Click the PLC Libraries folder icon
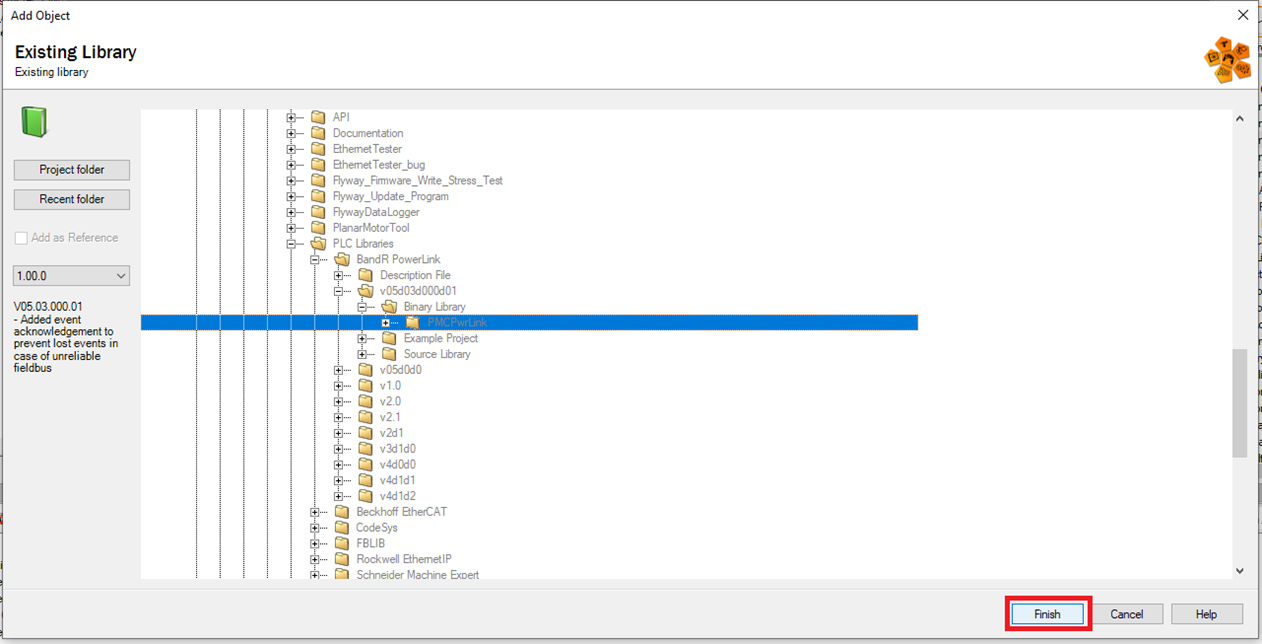Image resolution: width=1262 pixels, height=644 pixels. pos(318,244)
